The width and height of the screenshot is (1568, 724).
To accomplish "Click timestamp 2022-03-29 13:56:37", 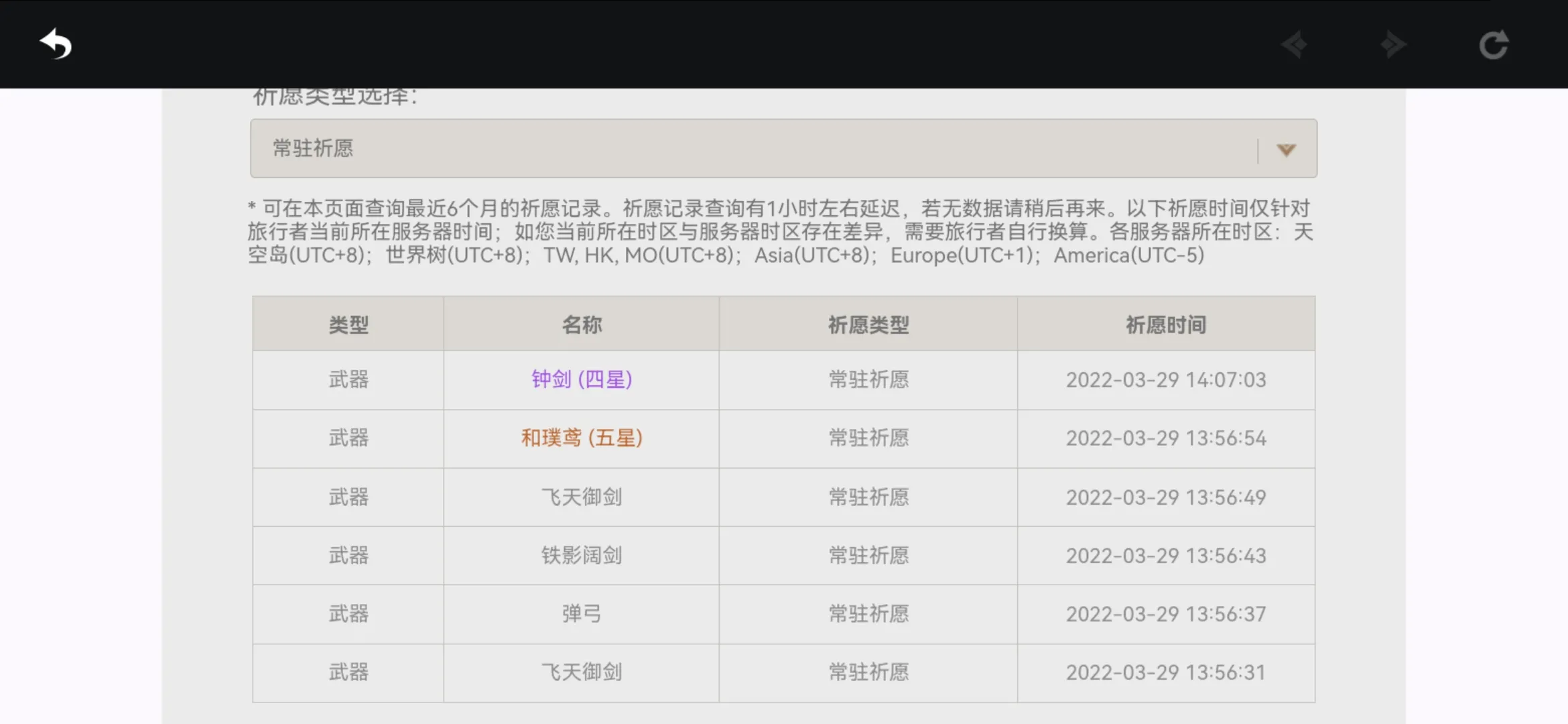I will coord(1166,613).
